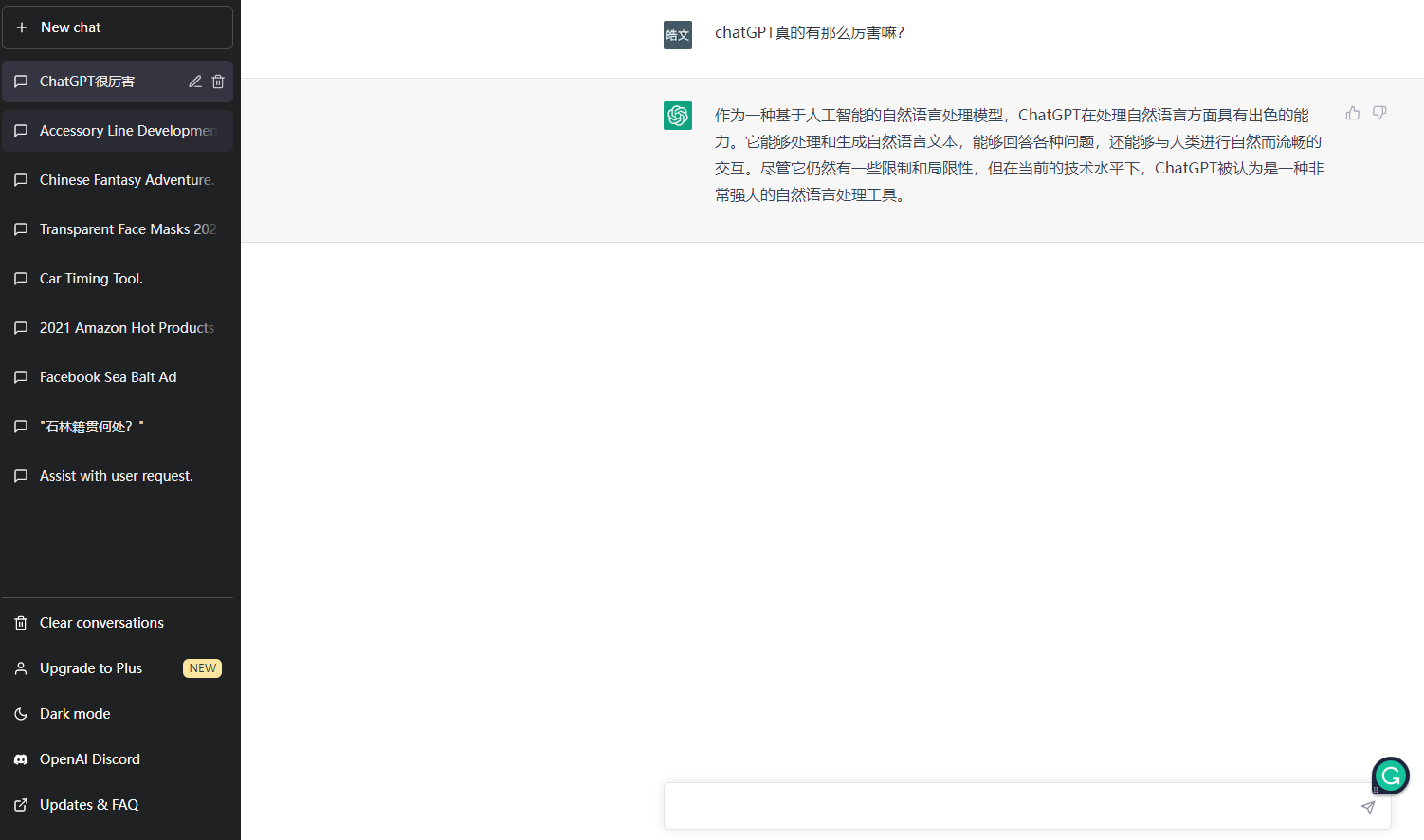Click chat bubble icon next to Facebook Sea Bait Ad
Viewport: 1424px width, 840px height.
pos(21,377)
